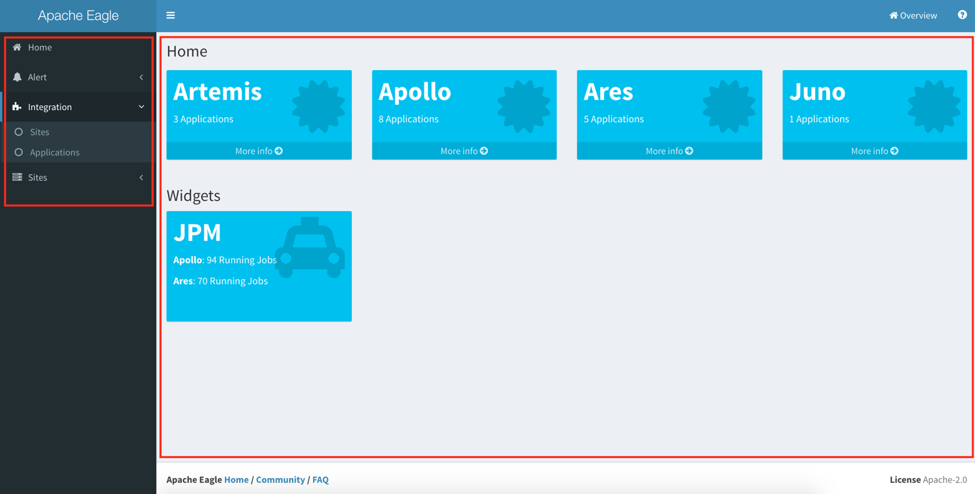This screenshot has width=975, height=494.
Task: Open the FAQ footer link
Action: tap(320, 480)
